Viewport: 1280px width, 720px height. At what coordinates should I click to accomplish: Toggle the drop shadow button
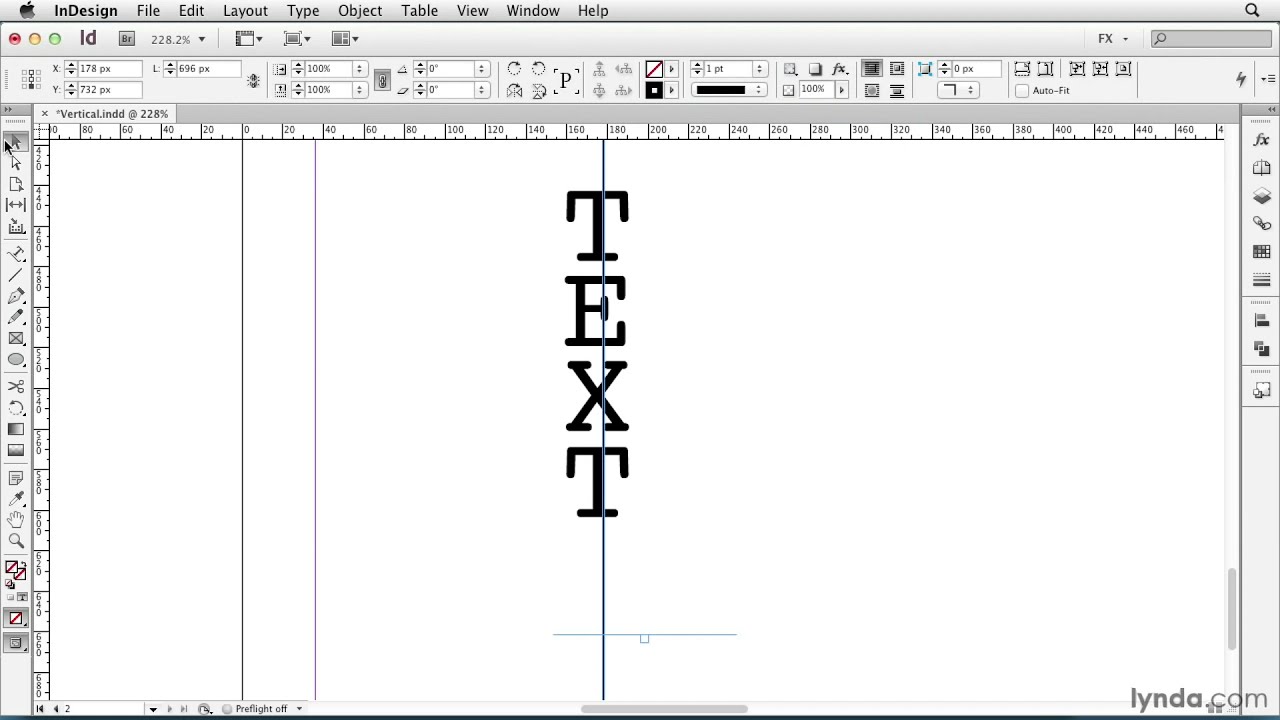[815, 69]
